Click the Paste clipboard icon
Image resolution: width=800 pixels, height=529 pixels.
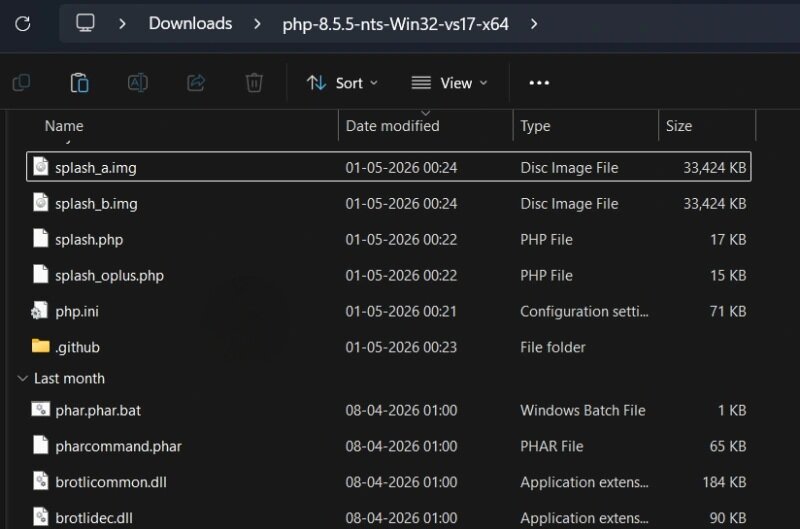tap(79, 83)
